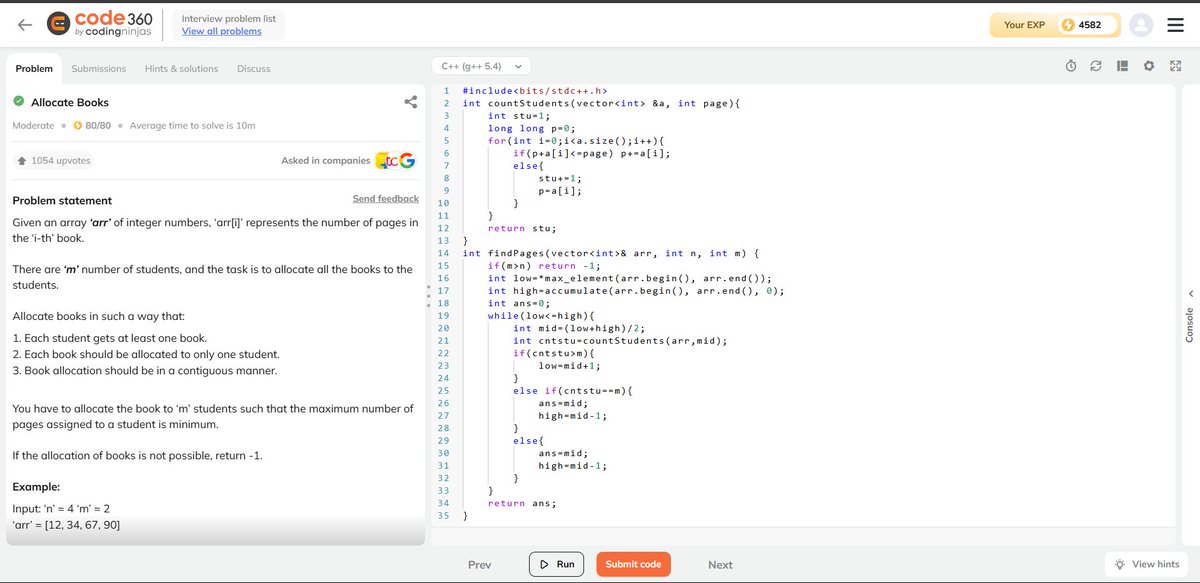Click the 'return stu;' line
1200x583 pixels.
(521, 228)
